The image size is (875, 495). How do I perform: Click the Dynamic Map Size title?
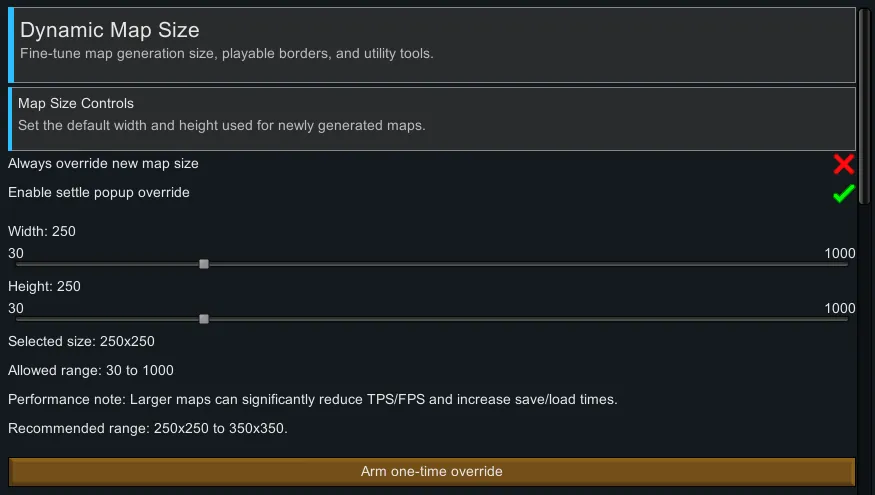coord(110,31)
